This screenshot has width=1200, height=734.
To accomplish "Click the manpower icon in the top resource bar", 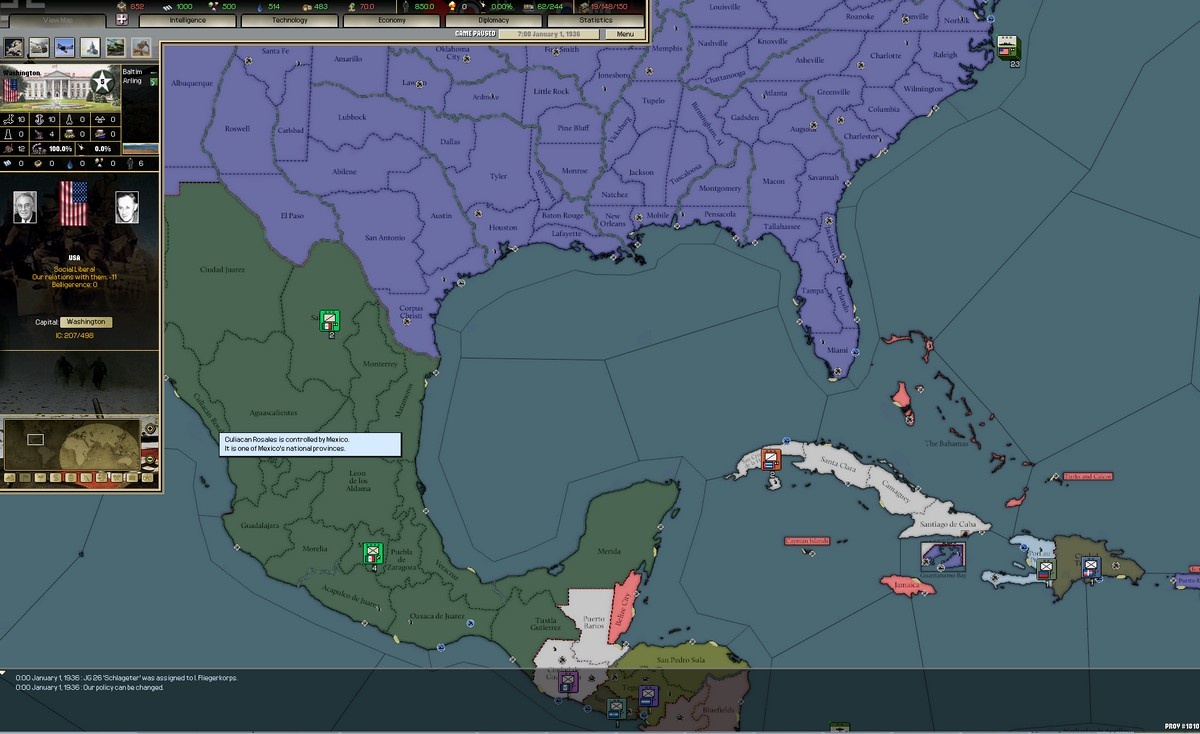I will [404, 6].
